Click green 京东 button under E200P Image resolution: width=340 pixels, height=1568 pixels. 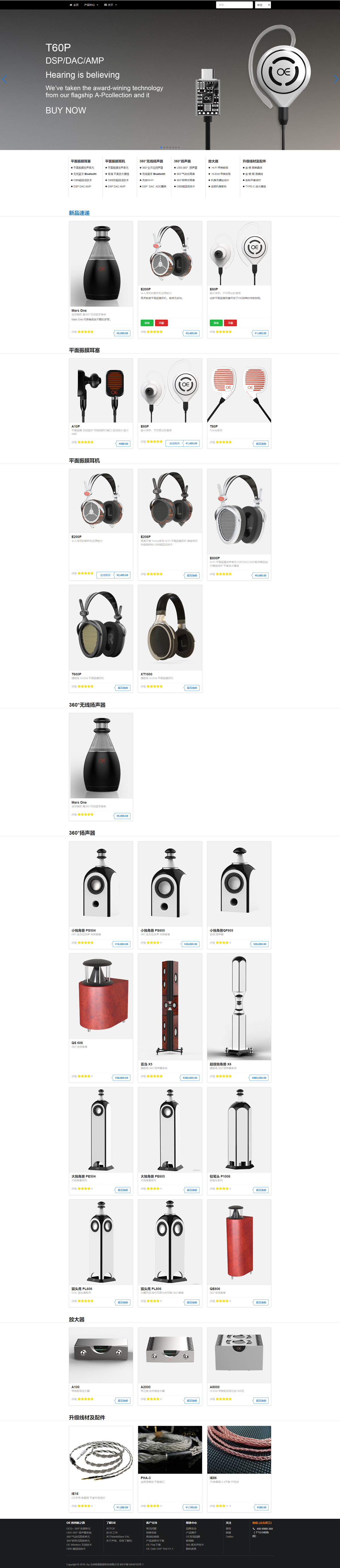pyautogui.click(x=147, y=323)
